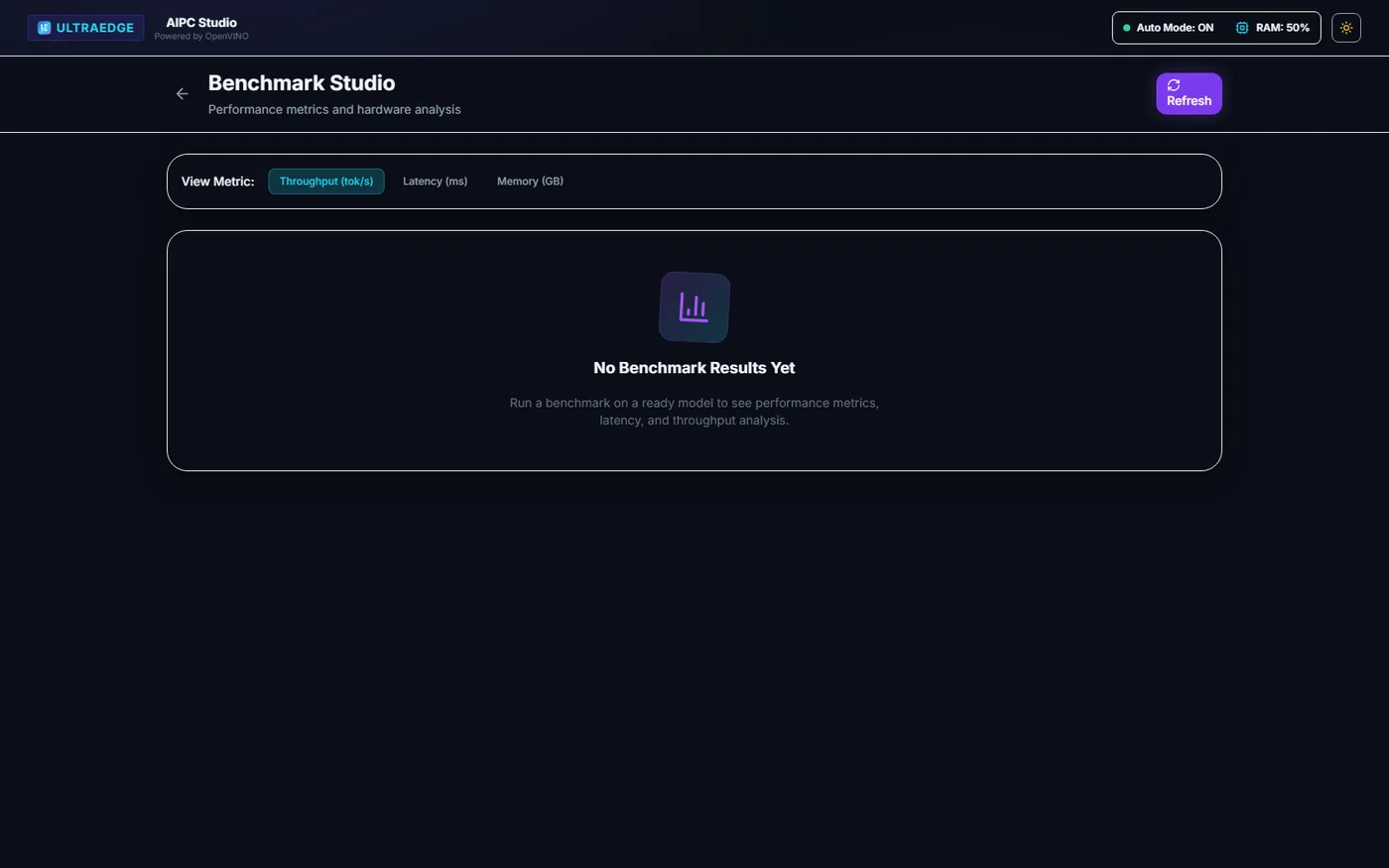Image resolution: width=1389 pixels, height=868 pixels.
Task: Click 'Powered by OpenVINO' text
Action: (x=201, y=37)
